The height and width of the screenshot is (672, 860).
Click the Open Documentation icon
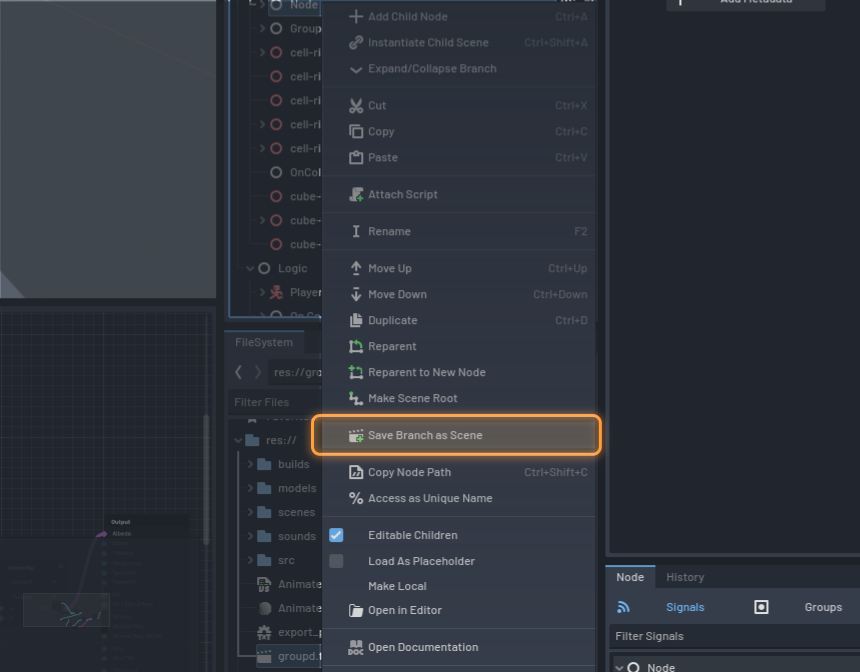(356, 647)
